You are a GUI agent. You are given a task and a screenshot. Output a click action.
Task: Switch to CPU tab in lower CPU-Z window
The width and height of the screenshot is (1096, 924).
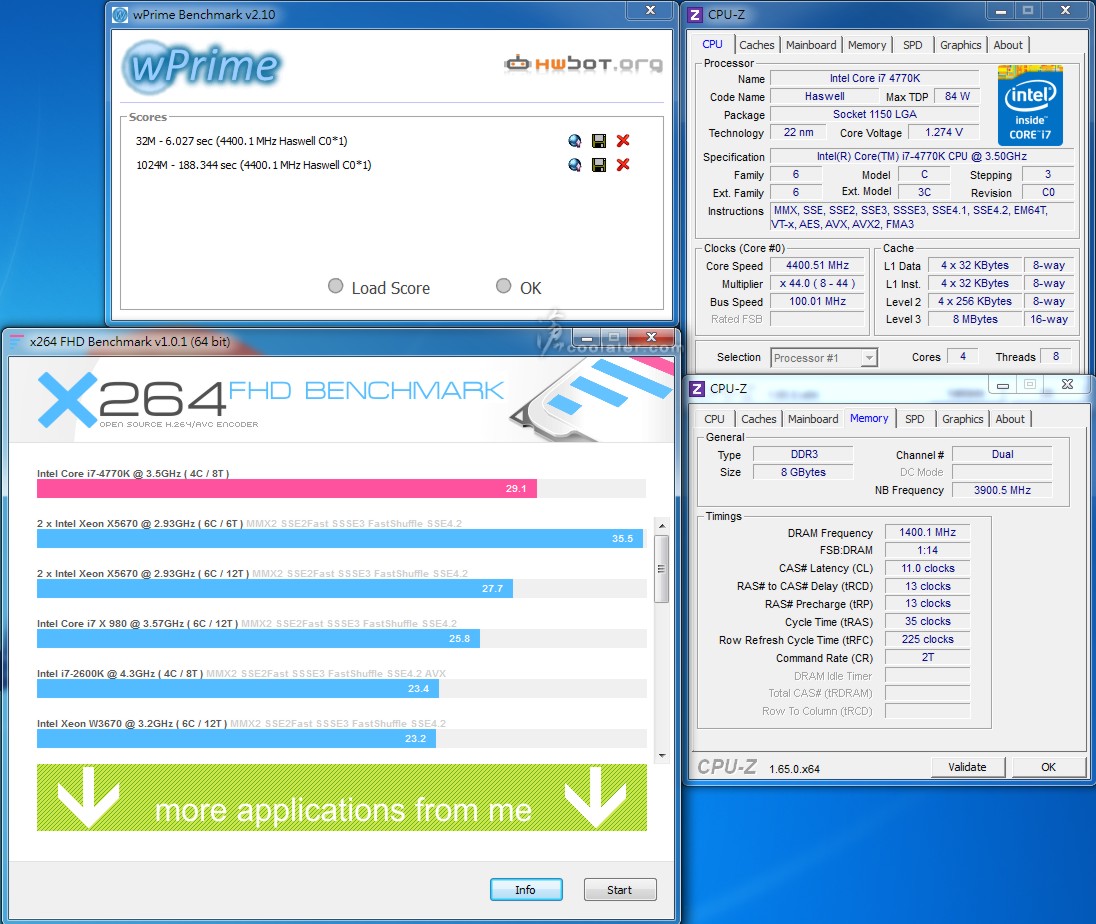point(714,419)
